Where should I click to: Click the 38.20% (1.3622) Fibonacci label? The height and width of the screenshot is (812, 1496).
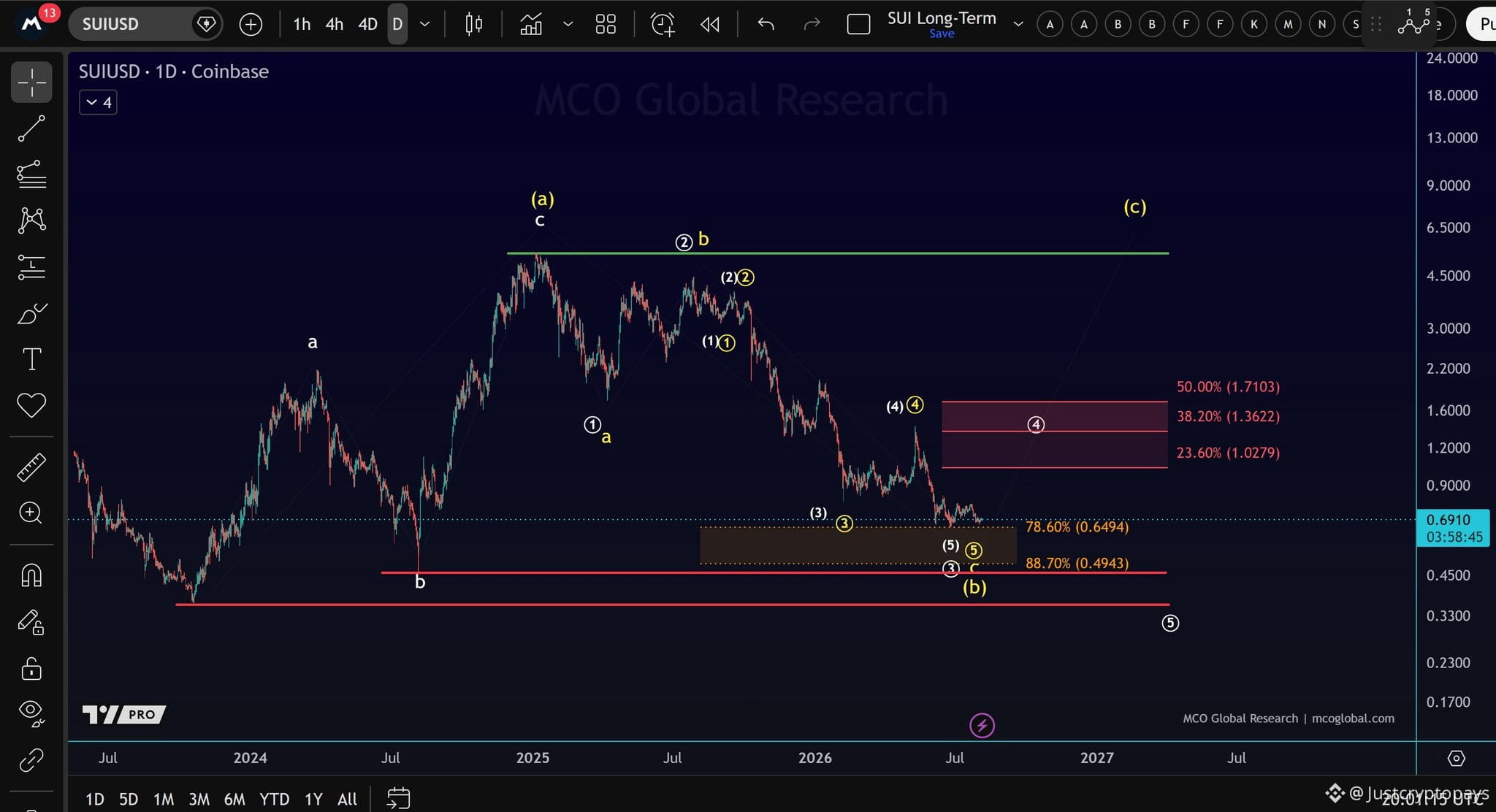1228,416
